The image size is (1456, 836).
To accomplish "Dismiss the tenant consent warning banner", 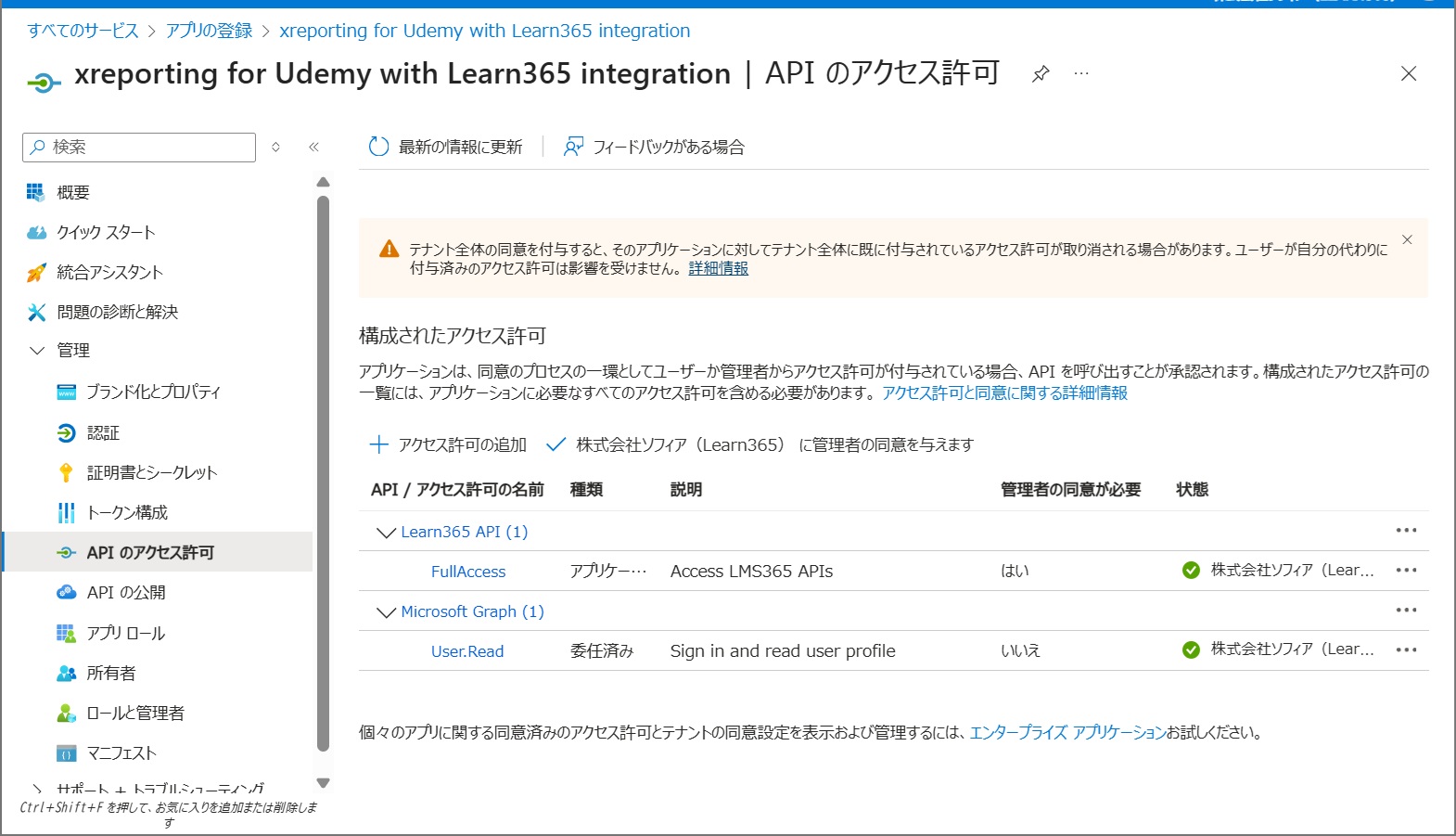I will click(1407, 239).
